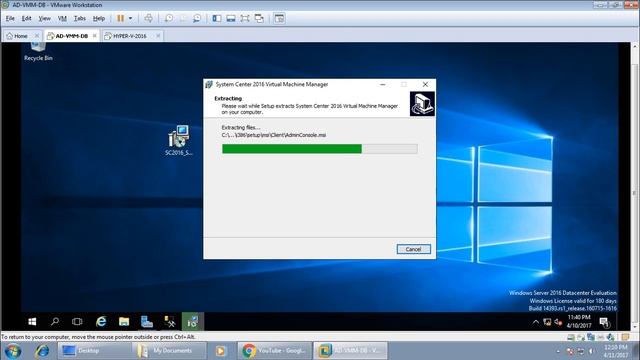Click the guest network tray icon

547,322
